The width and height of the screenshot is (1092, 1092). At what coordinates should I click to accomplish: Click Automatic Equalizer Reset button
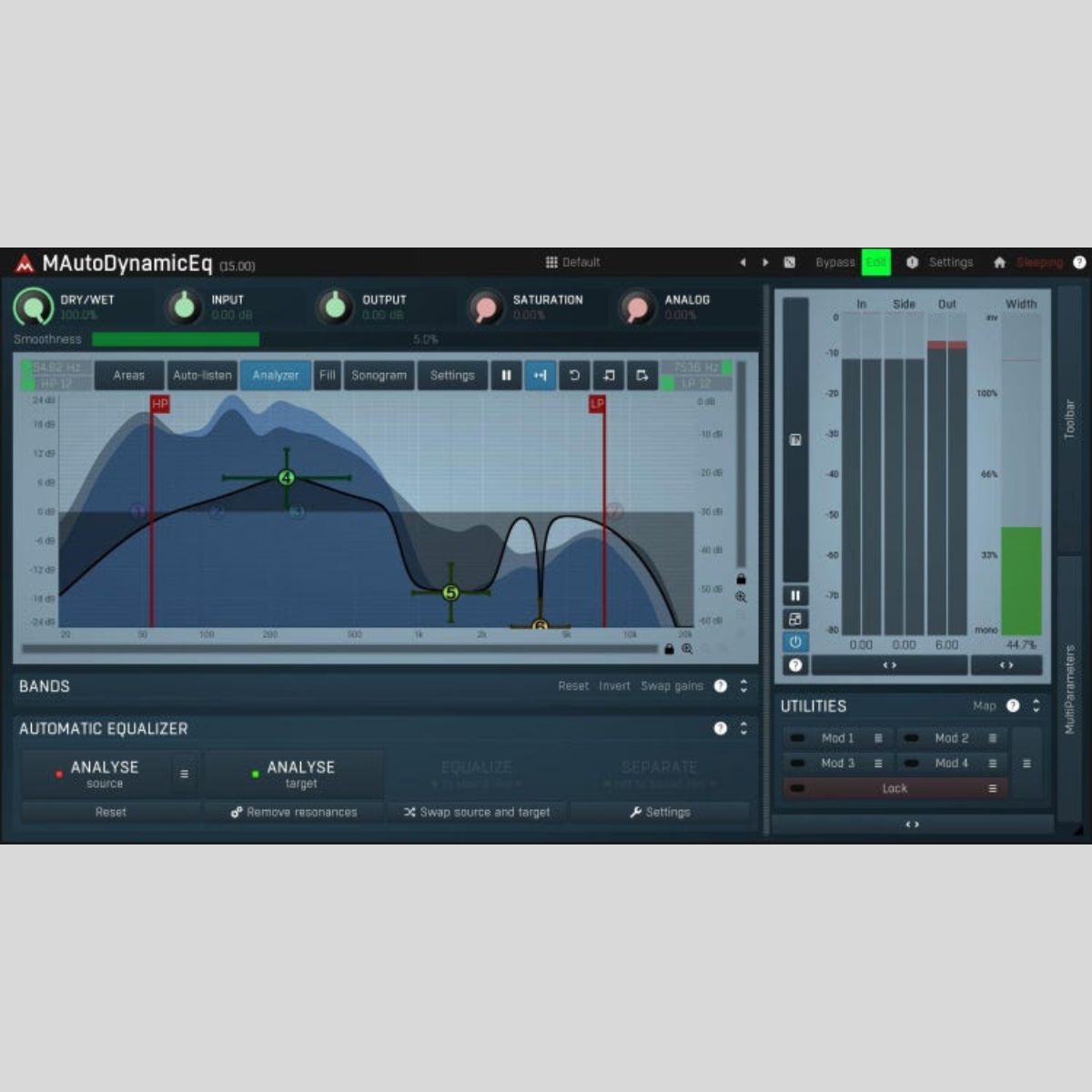pyautogui.click(x=110, y=812)
